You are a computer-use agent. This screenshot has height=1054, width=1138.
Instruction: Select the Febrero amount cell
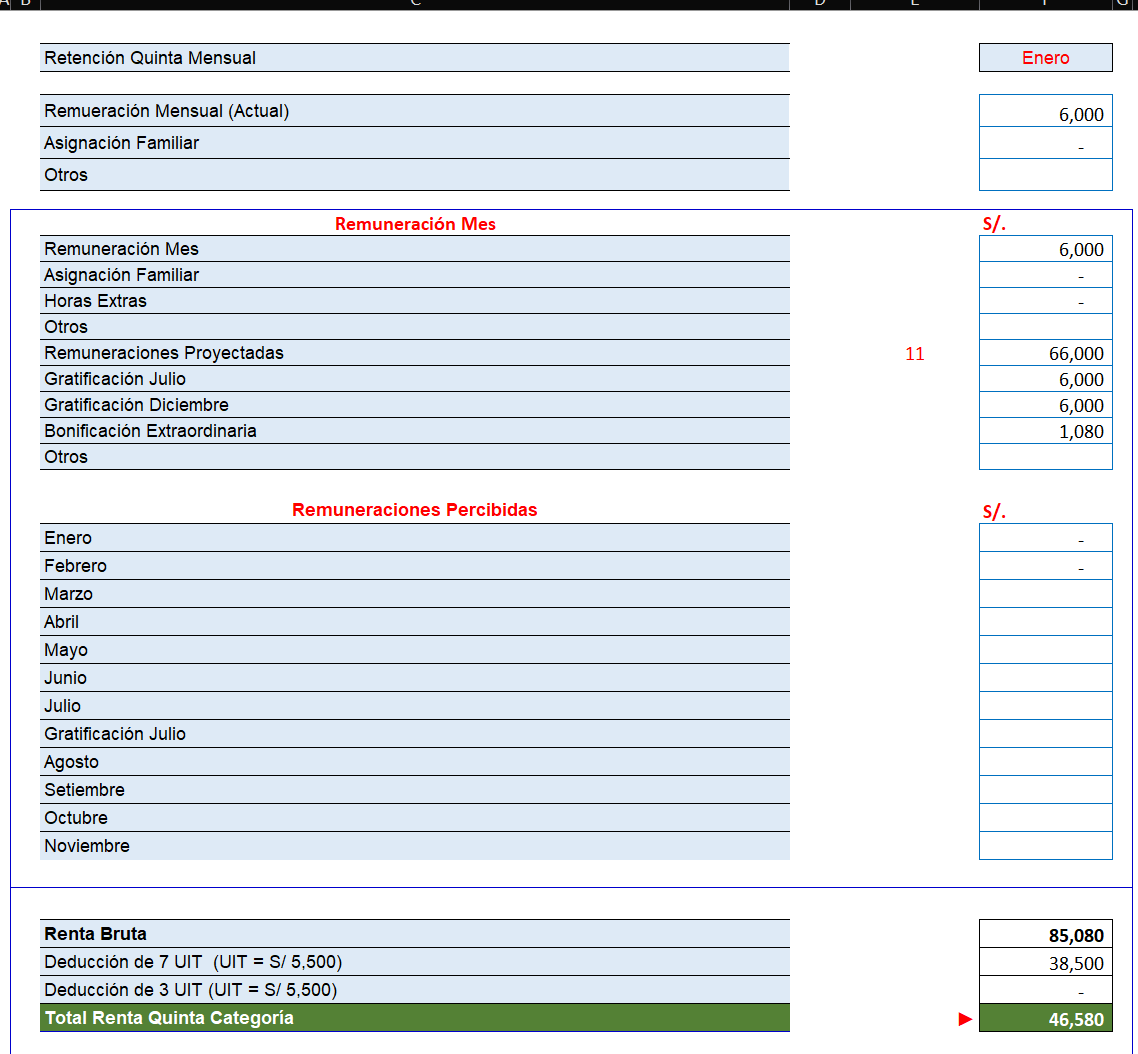[x=1045, y=566]
